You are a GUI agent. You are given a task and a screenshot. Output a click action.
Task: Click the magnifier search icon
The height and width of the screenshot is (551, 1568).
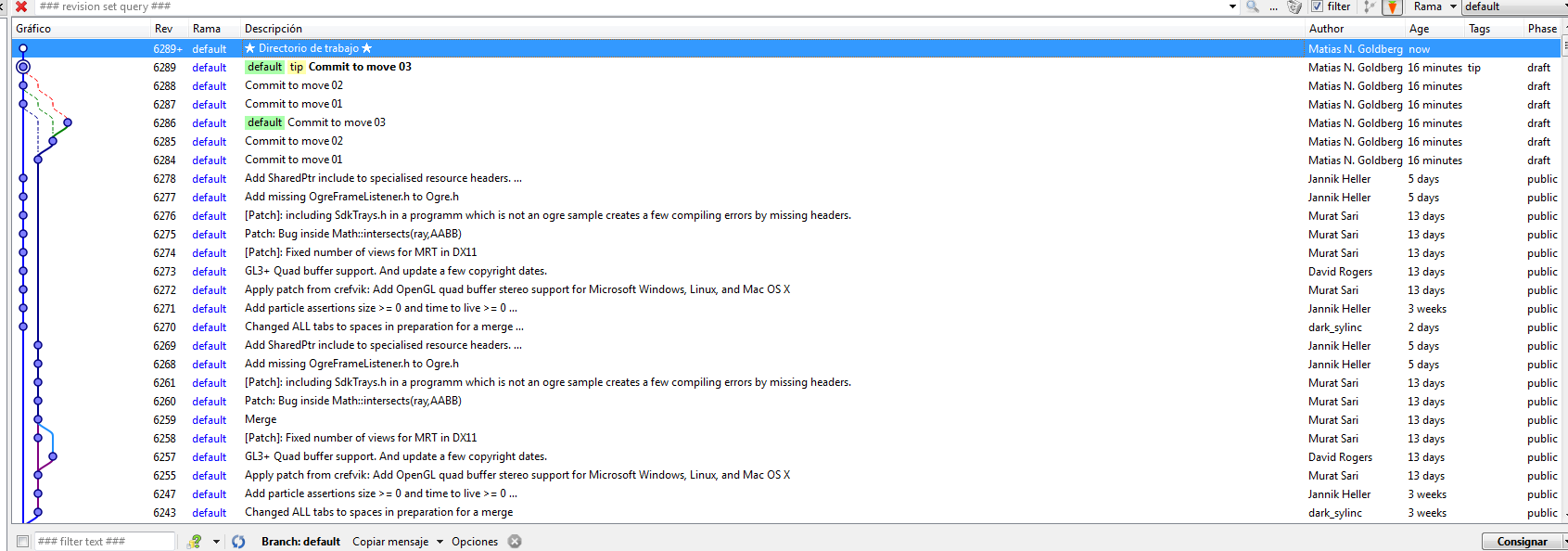(1253, 6)
